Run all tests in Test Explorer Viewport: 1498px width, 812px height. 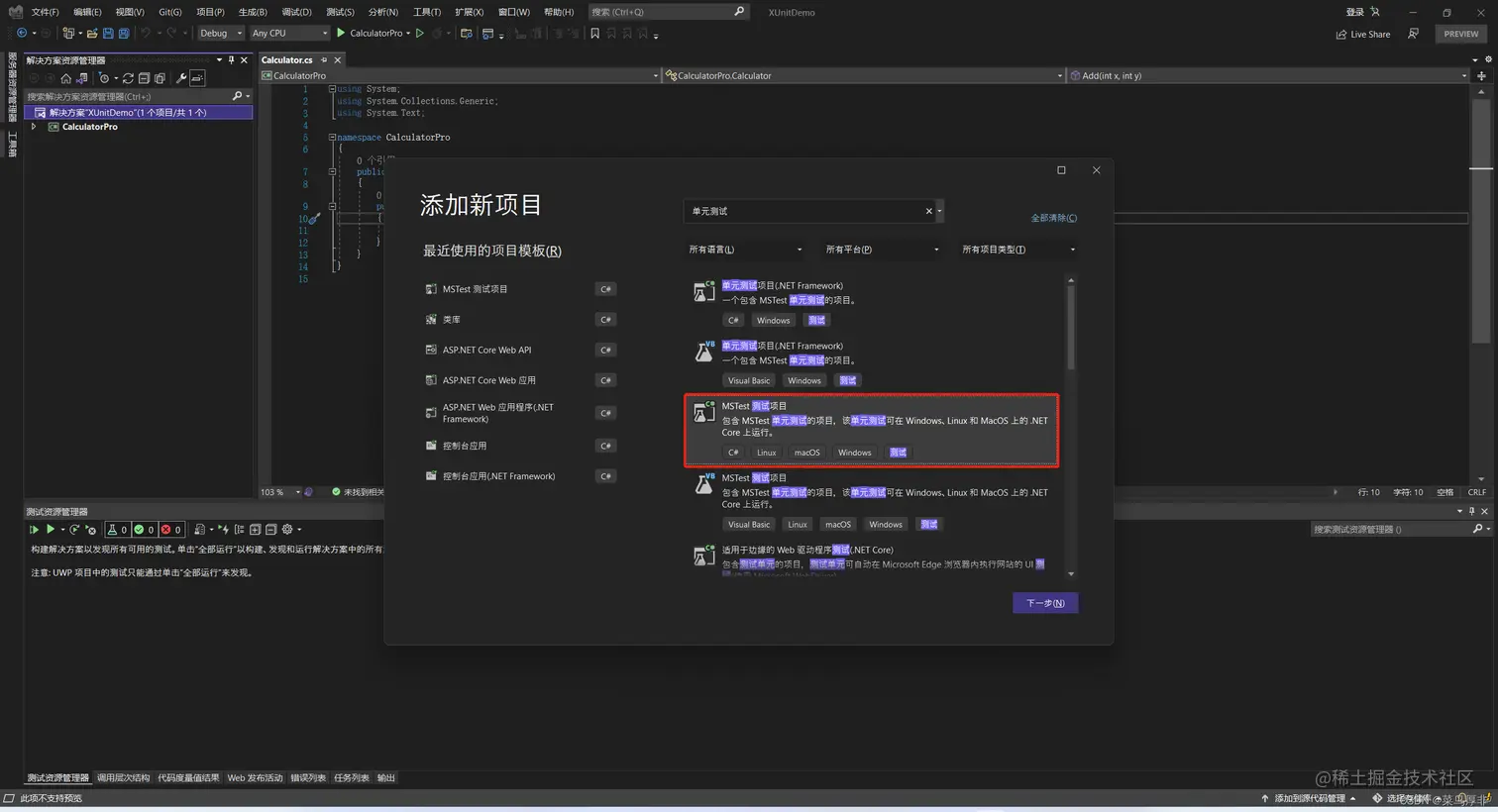coord(36,529)
